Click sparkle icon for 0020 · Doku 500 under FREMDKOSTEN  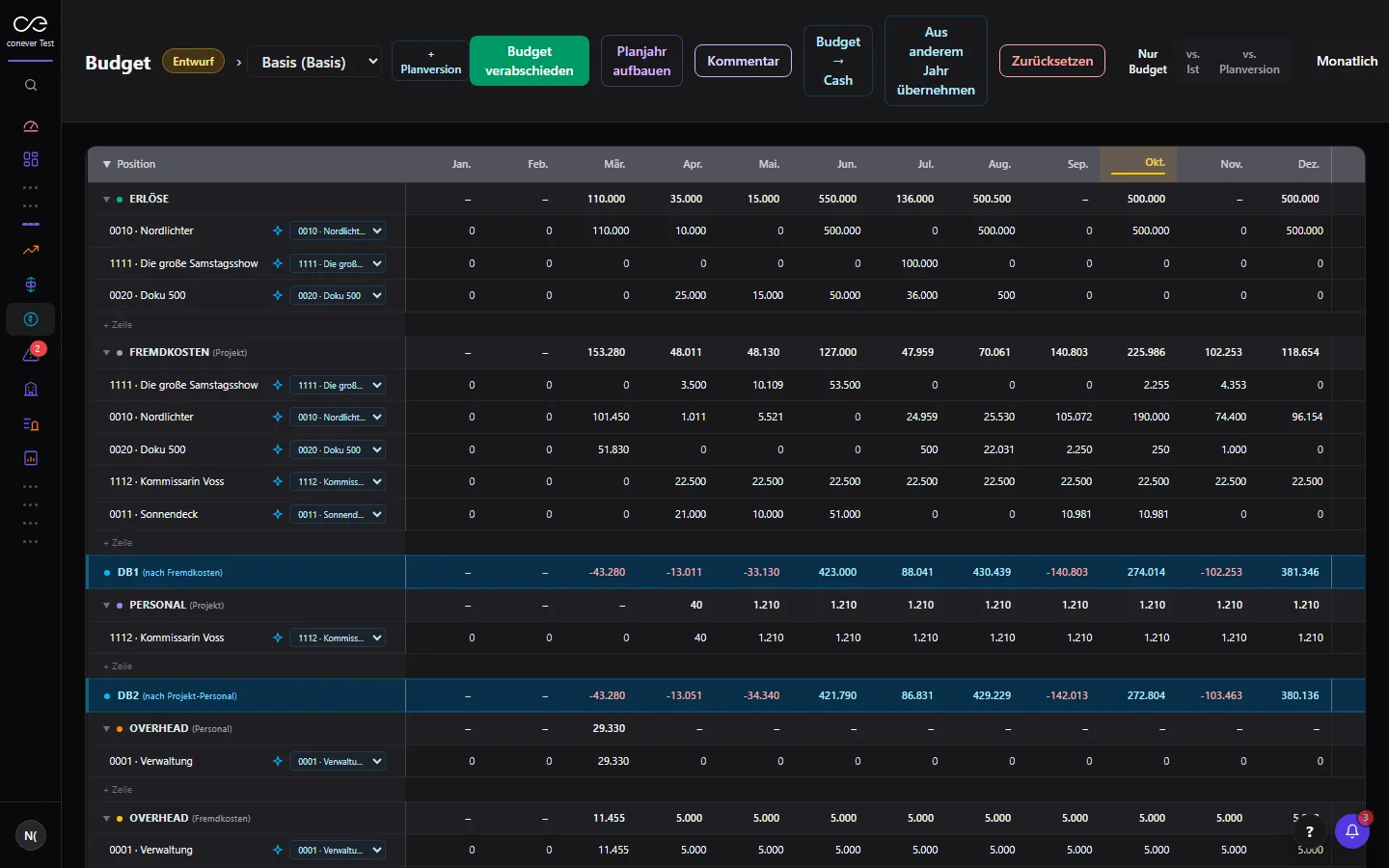click(x=278, y=450)
